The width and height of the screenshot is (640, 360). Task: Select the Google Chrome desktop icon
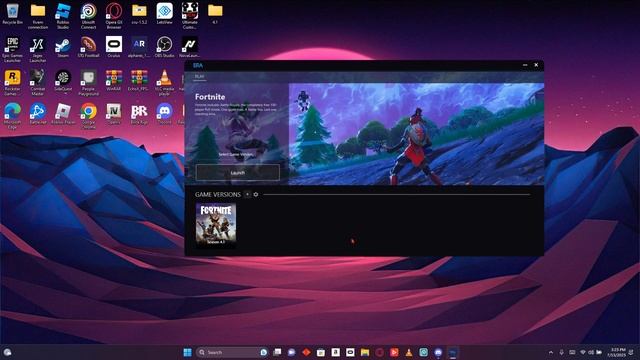click(x=88, y=116)
